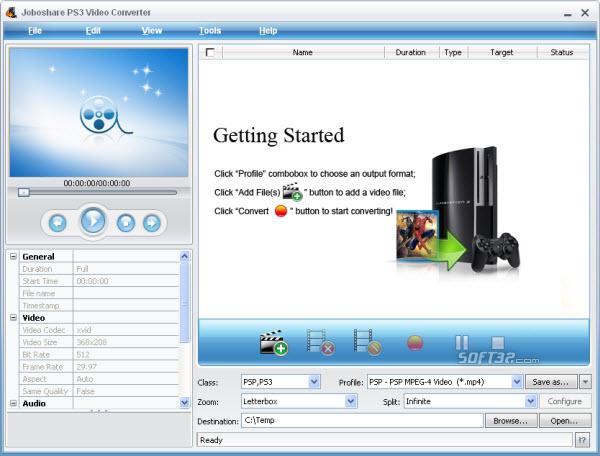Viewport: 600px width, 456px height.
Task: Collapse the General property group
Action: (x=13, y=256)
